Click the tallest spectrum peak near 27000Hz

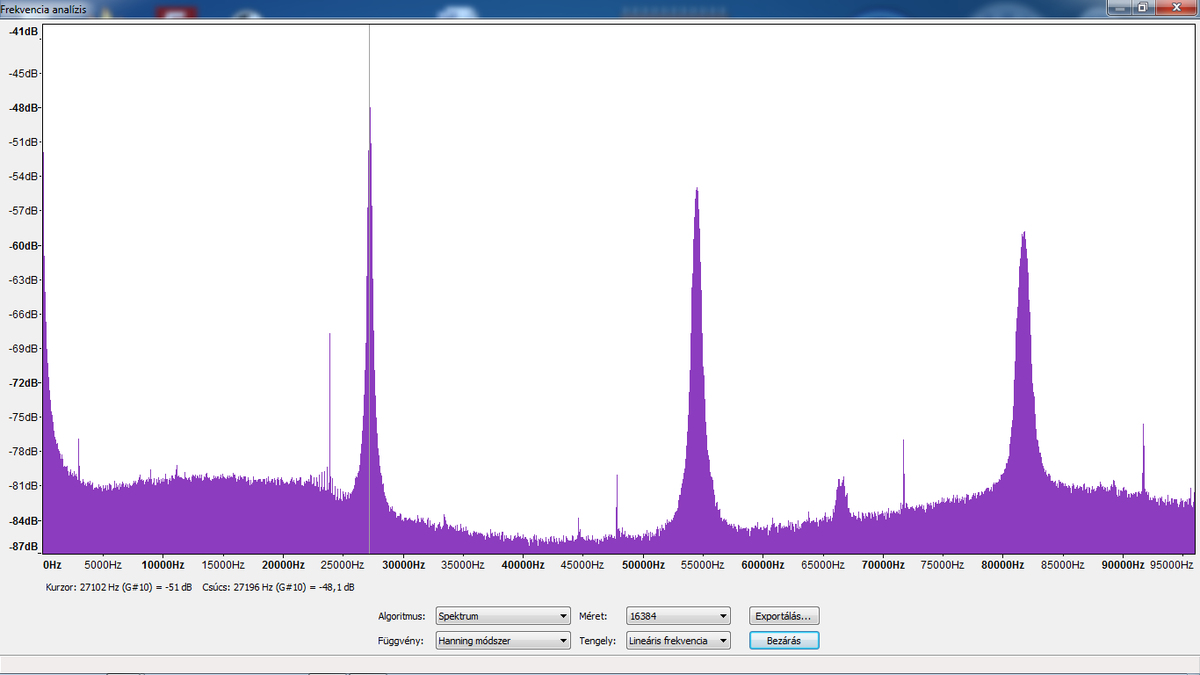coord(370,110)
